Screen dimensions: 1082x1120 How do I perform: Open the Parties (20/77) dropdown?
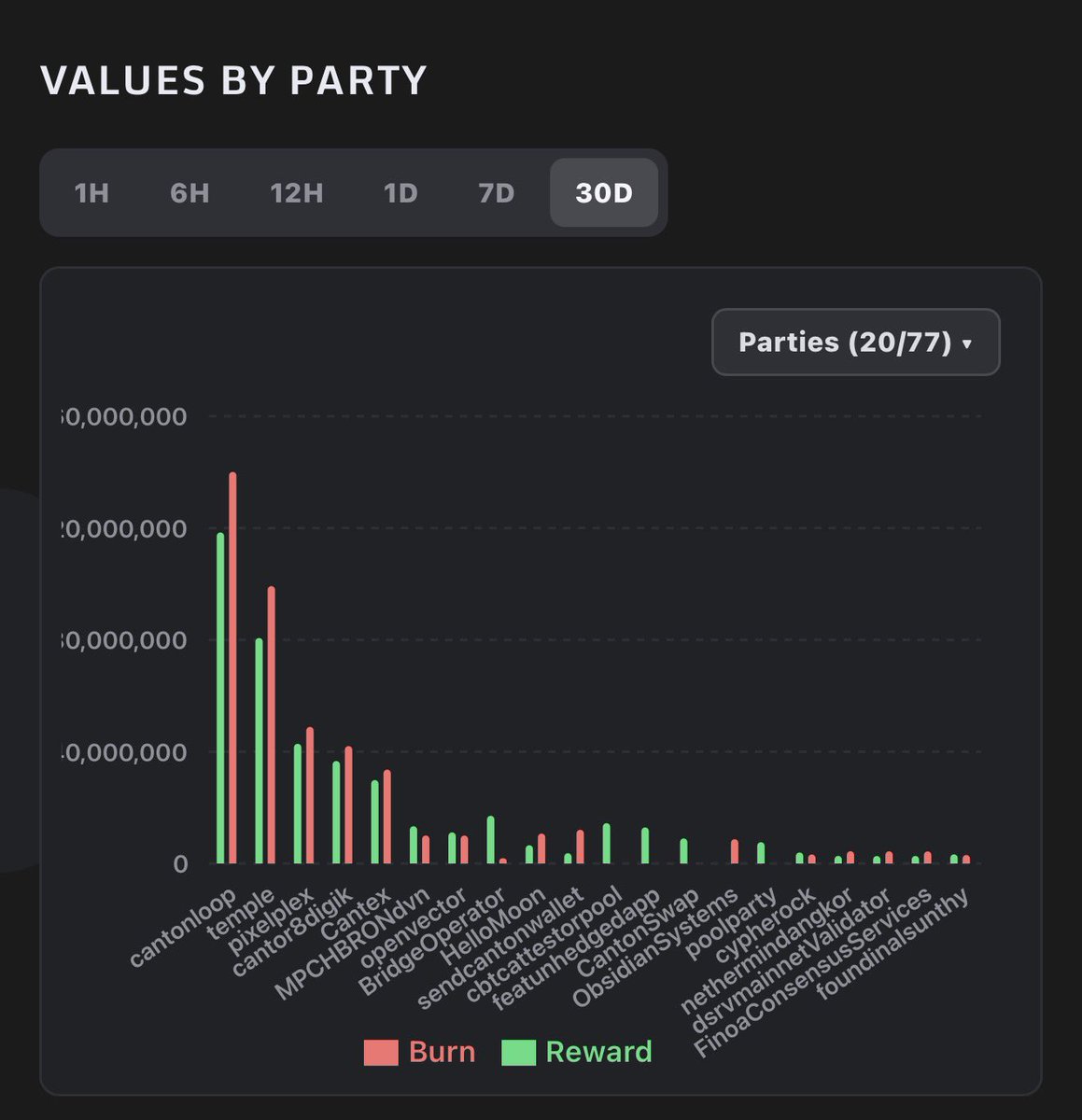[855, 343]
